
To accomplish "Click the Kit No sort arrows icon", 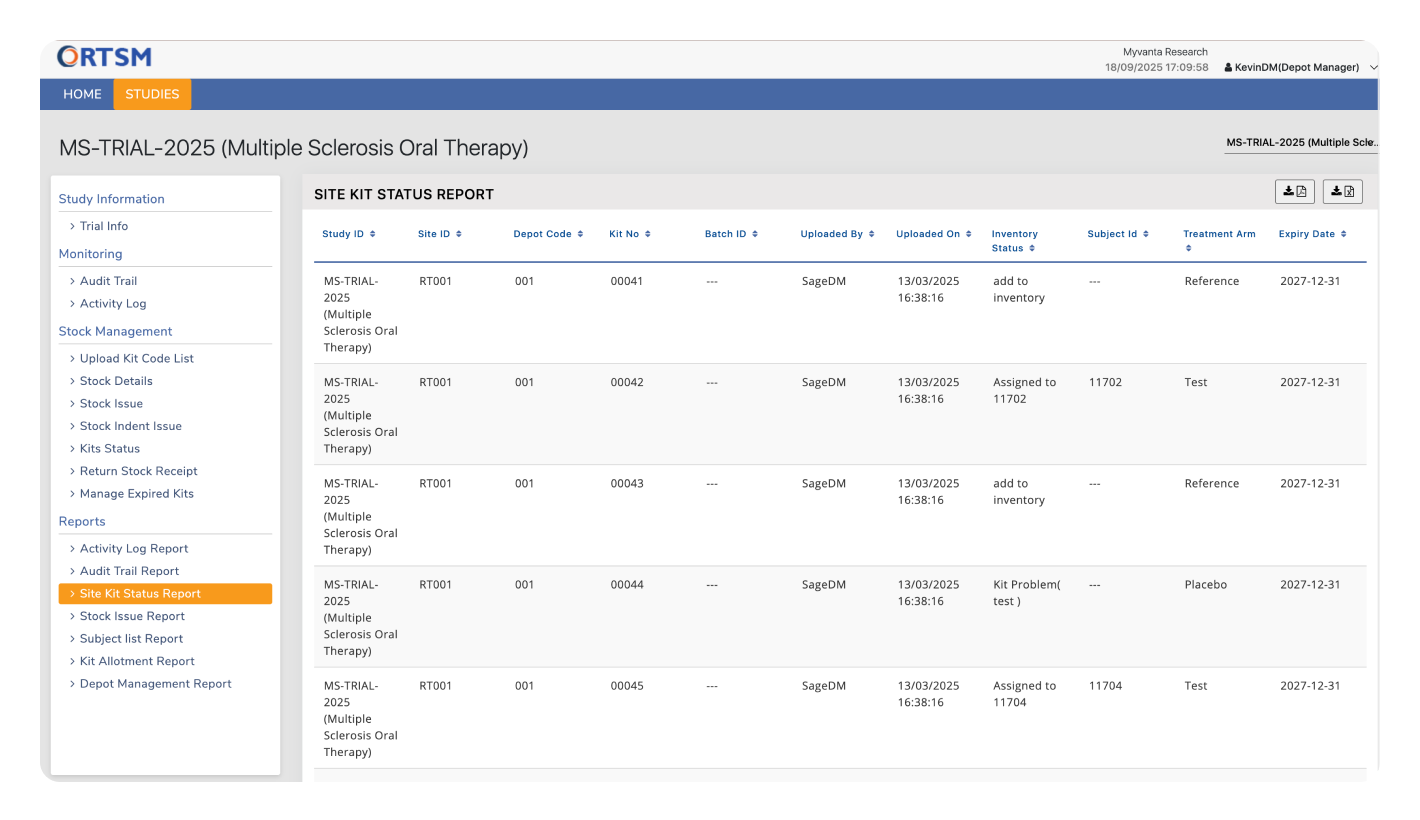I will pos(648,234).
